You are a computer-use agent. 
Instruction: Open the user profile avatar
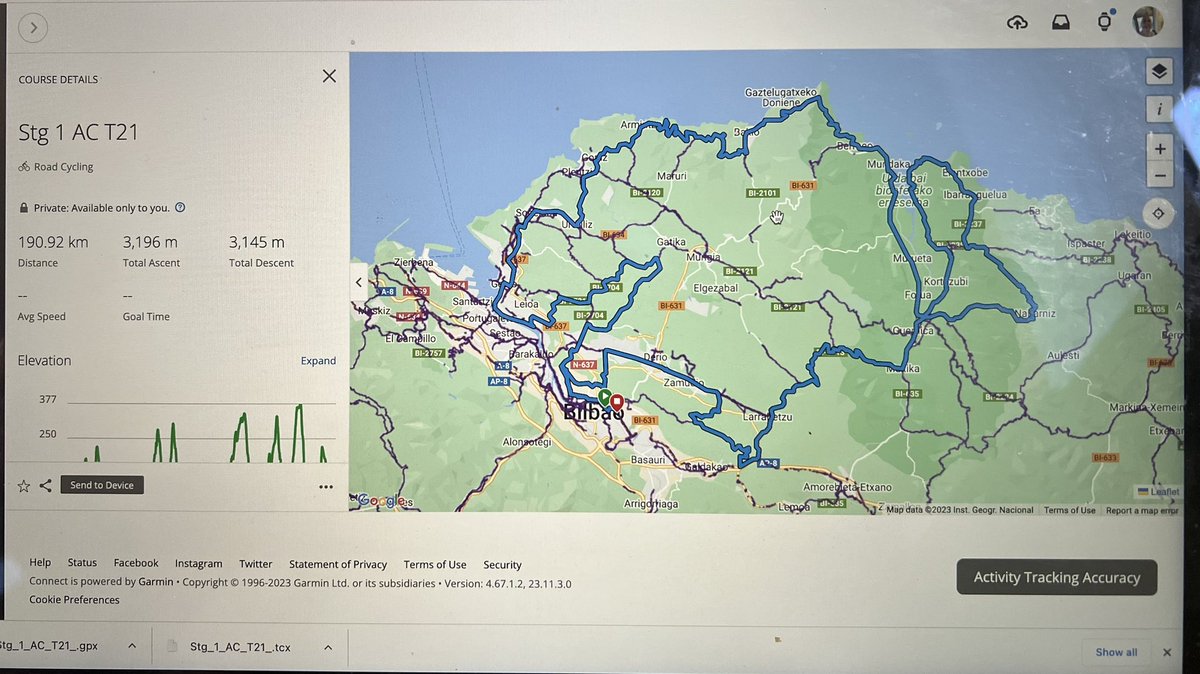click(x=1148, y=21)
